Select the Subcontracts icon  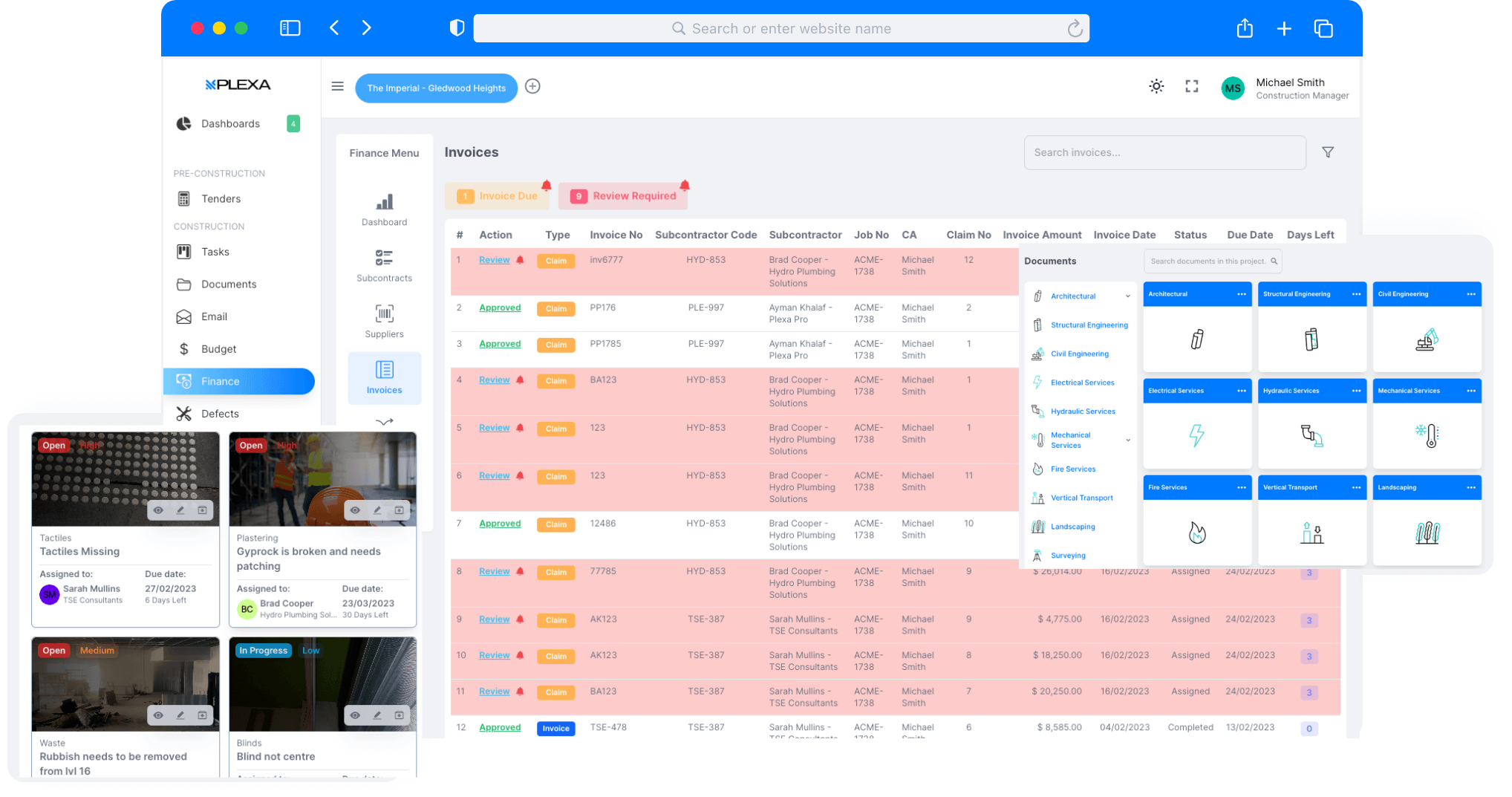click(x=384, y=258)
